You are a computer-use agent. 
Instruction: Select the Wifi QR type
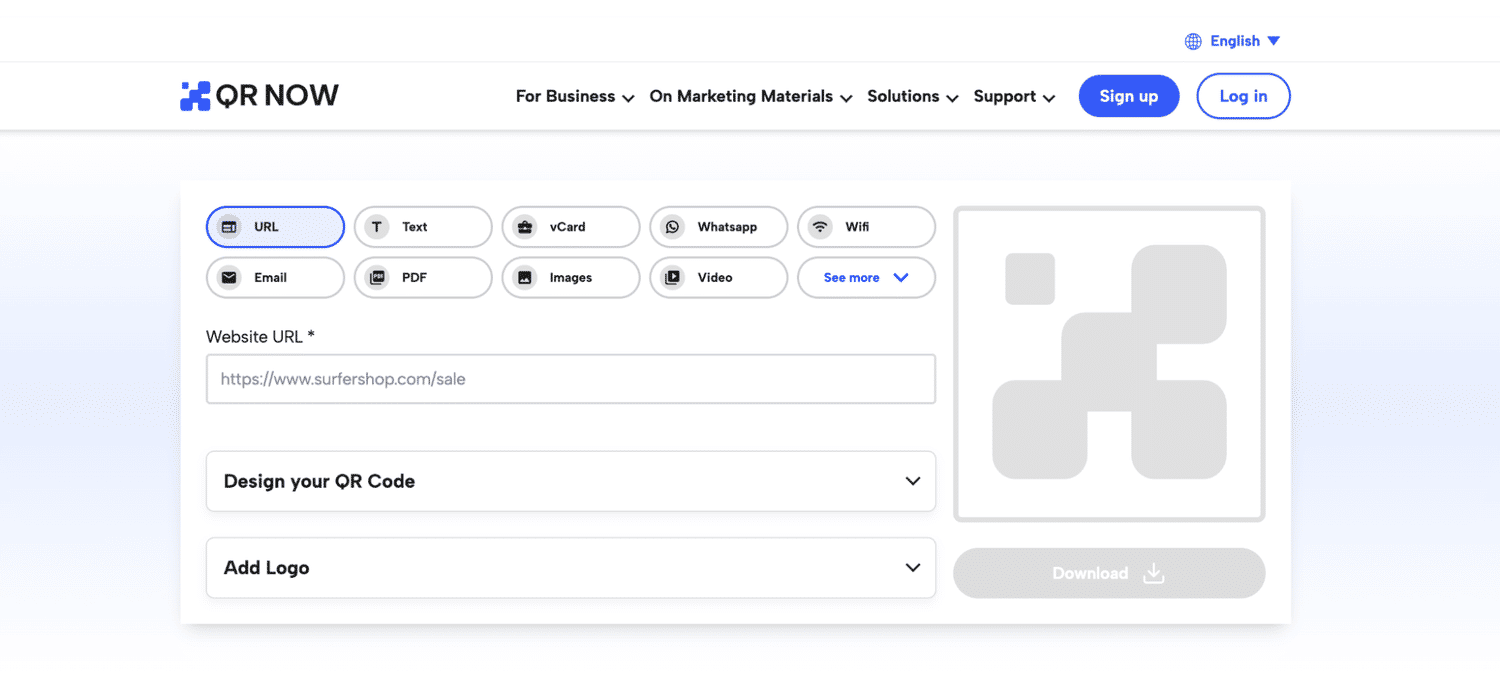tap(866, 227)
